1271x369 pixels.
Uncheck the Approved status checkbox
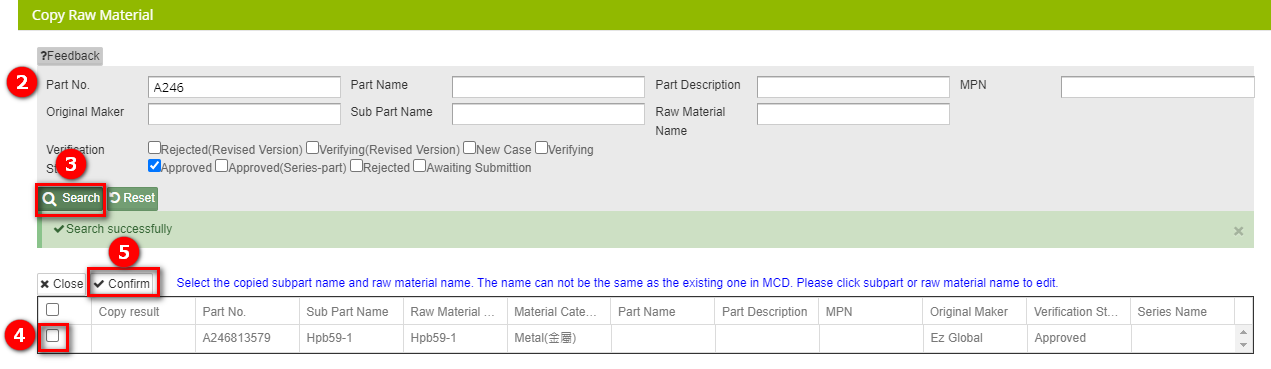tap(154, 166)
